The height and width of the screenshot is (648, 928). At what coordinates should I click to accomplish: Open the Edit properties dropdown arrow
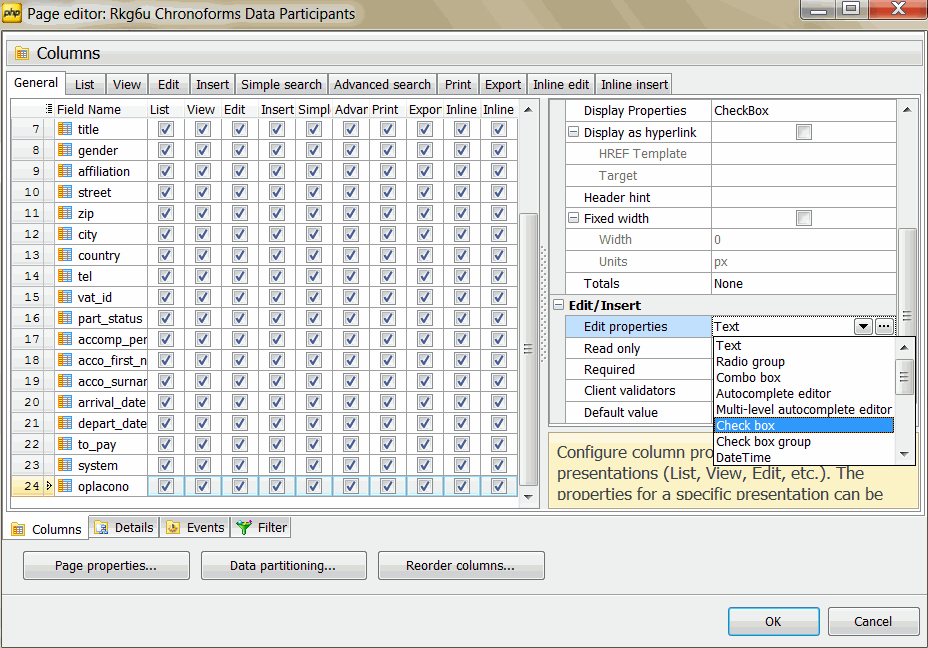click(863, 327)
